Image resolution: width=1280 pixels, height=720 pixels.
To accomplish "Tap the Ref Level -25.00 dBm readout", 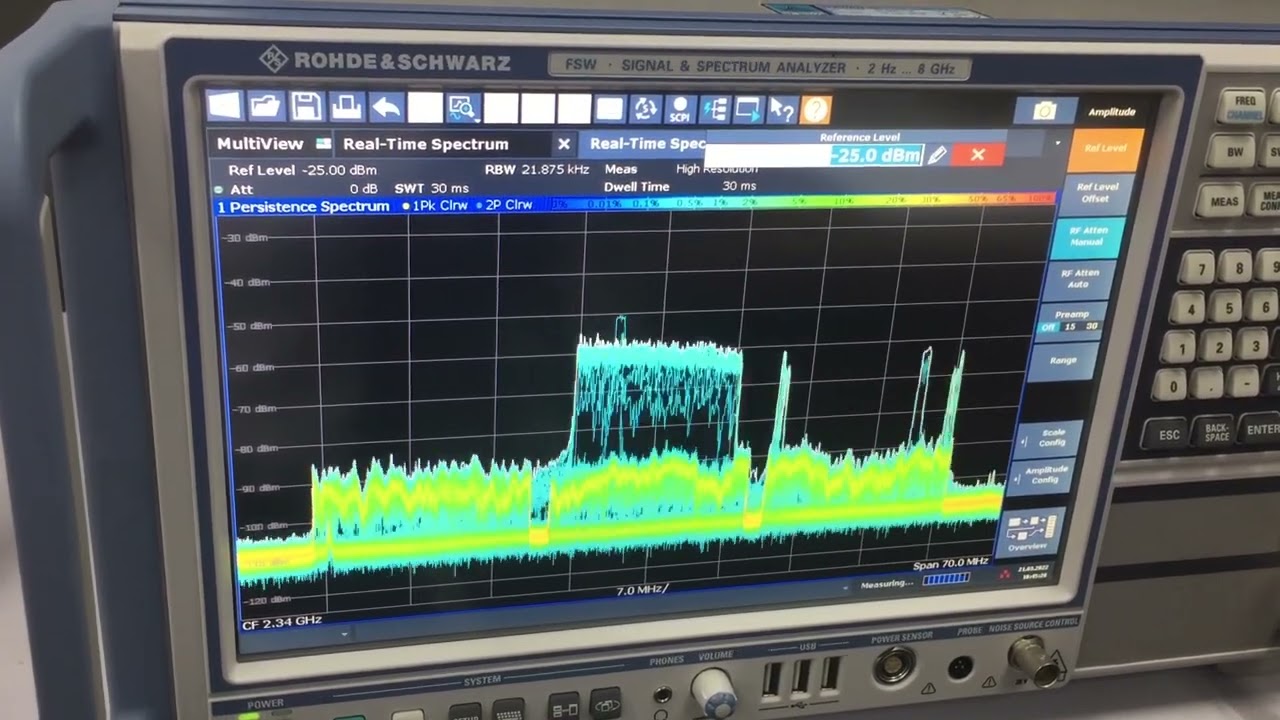I will click(302, 170).
